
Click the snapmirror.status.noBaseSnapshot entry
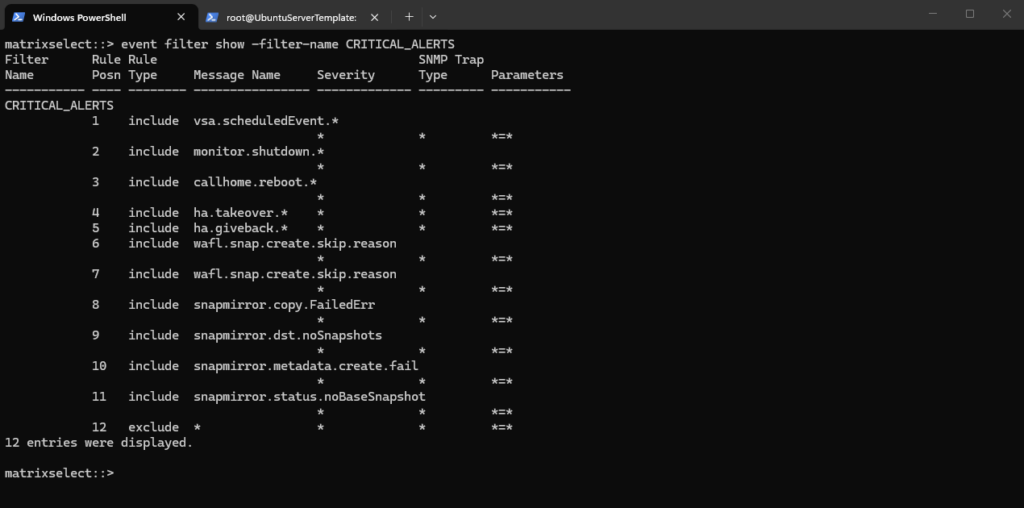309,397
